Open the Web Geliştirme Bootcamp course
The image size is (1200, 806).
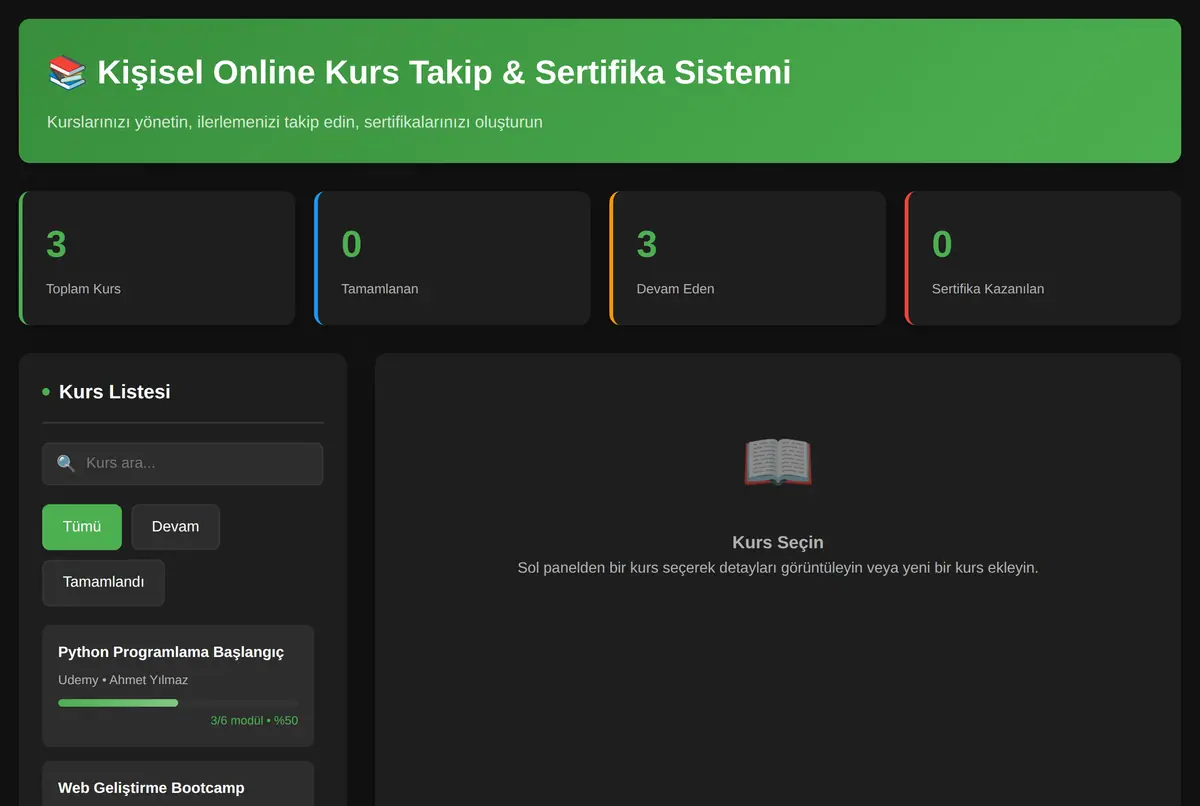(178, 784)
